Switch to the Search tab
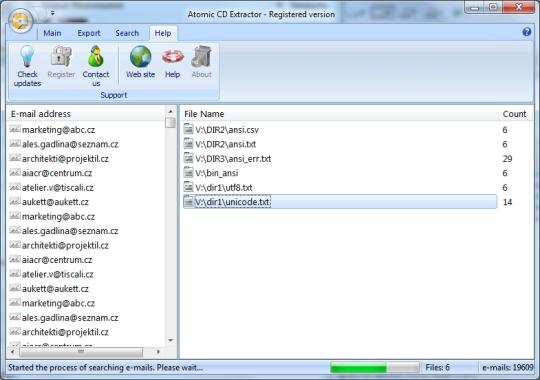Viewport: 540px width, 380px height. coord(127,33)
